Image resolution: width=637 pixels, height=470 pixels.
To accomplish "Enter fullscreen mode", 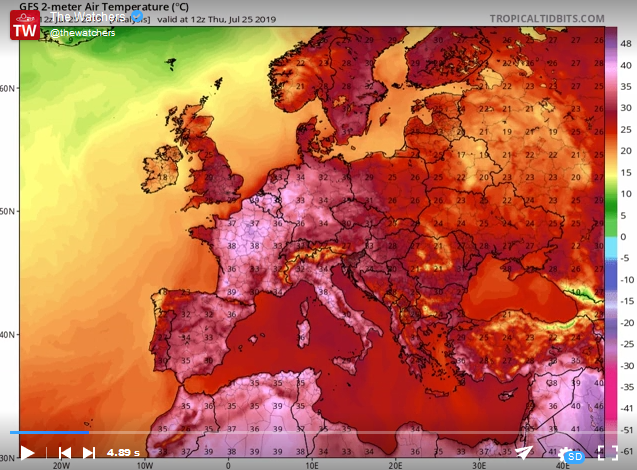I will click(607, 453).
